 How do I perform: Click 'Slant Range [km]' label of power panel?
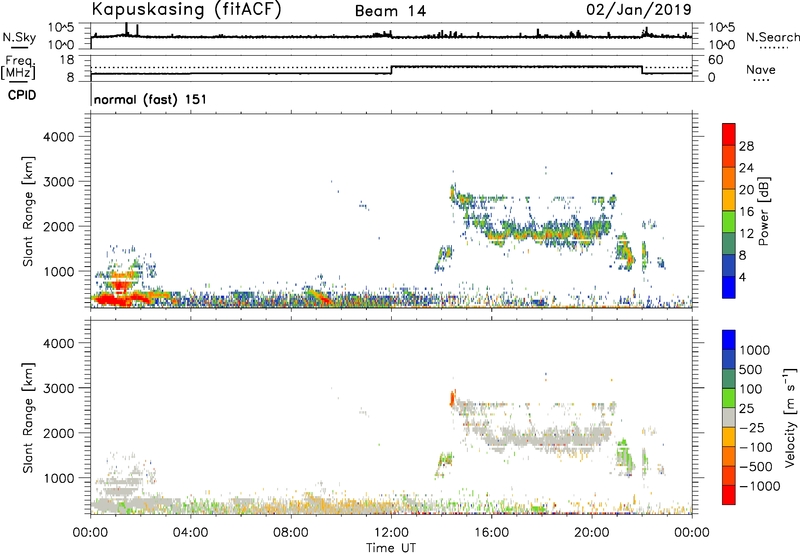(x=28, y=211)
